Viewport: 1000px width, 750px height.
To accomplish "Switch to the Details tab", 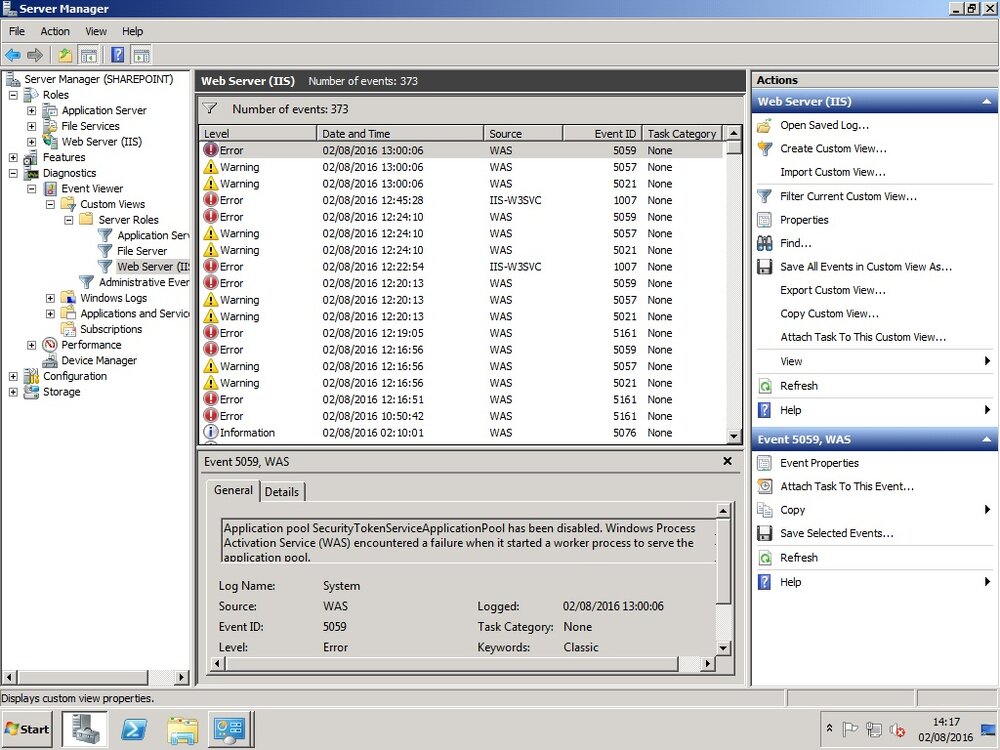I will 282,492.
